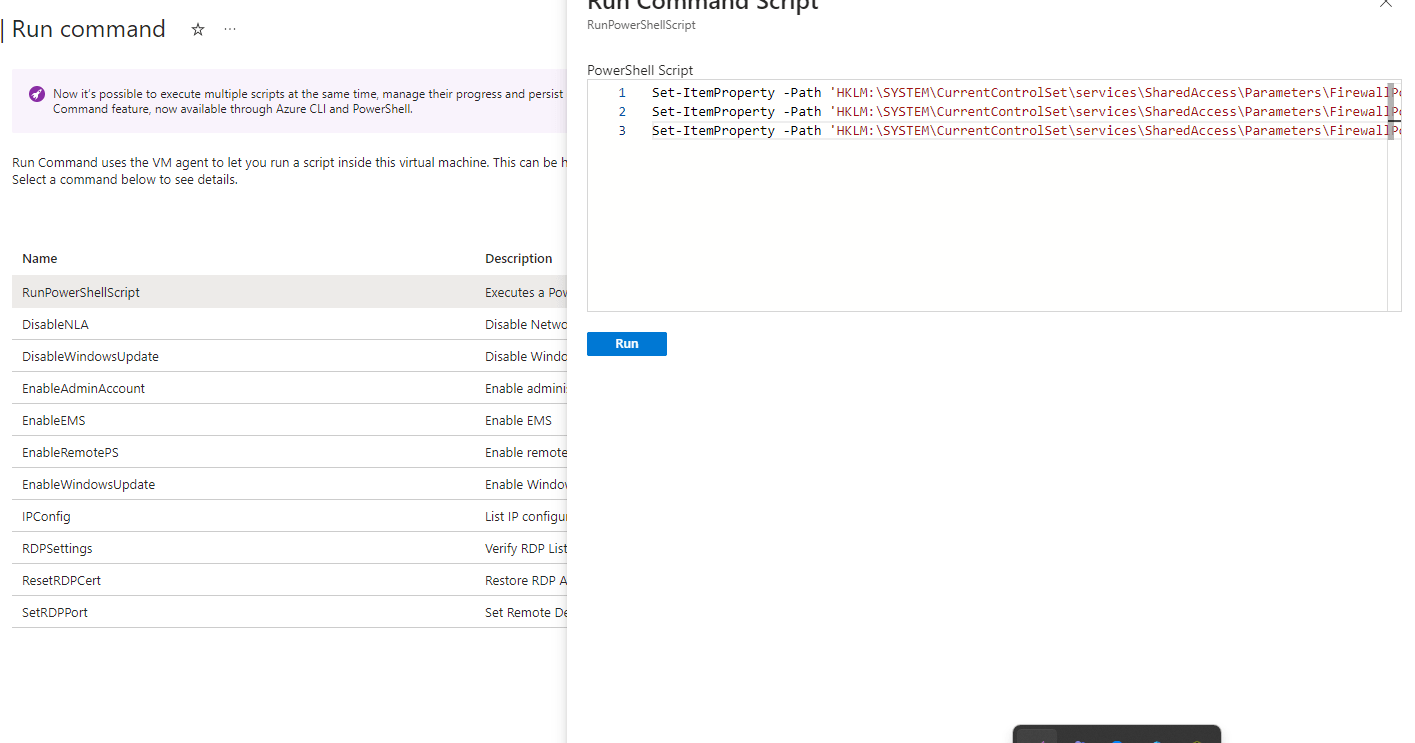Select the IPConfig command
Screen dimensions: 1415x743
point(45,516)
